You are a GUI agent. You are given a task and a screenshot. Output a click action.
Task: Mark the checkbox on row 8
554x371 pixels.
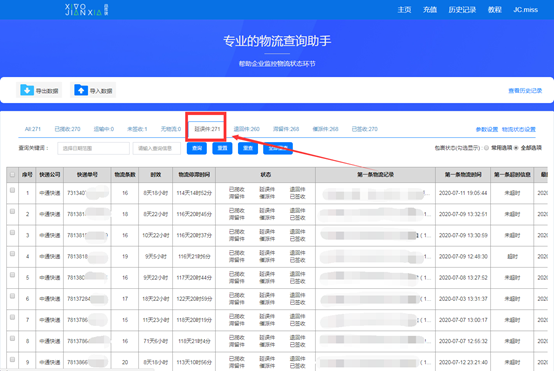pos(12,338)
